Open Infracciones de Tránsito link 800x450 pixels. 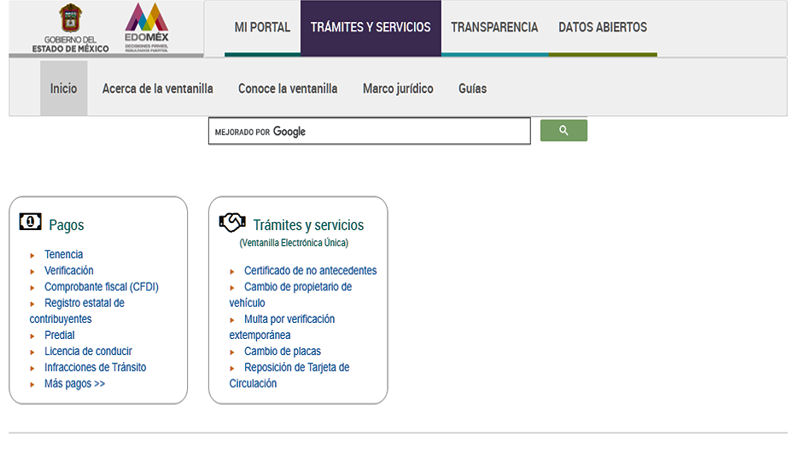click(x=95, y=367)
